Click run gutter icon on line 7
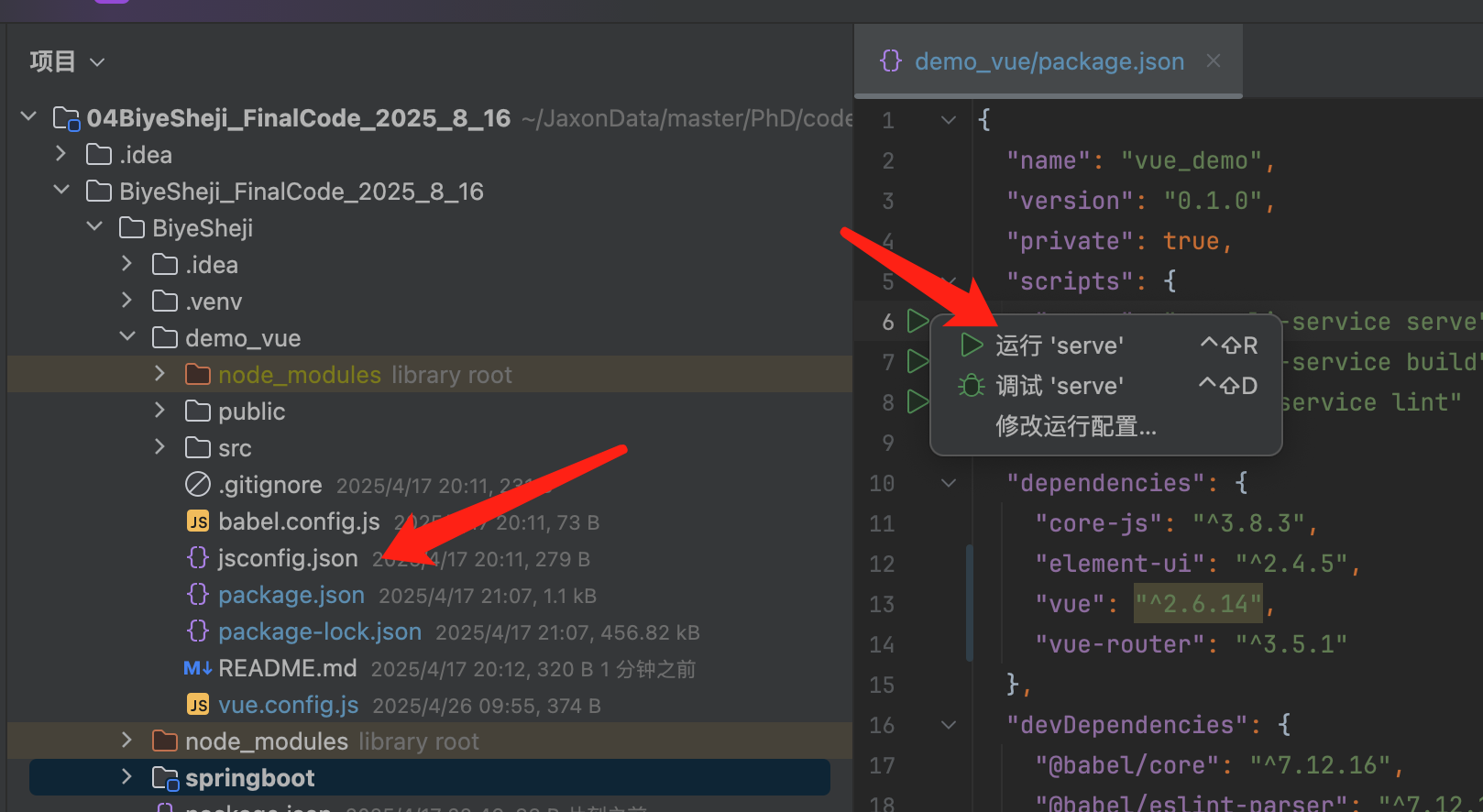The width and height of the screenshot is (1483, 812). pos(917,362)
